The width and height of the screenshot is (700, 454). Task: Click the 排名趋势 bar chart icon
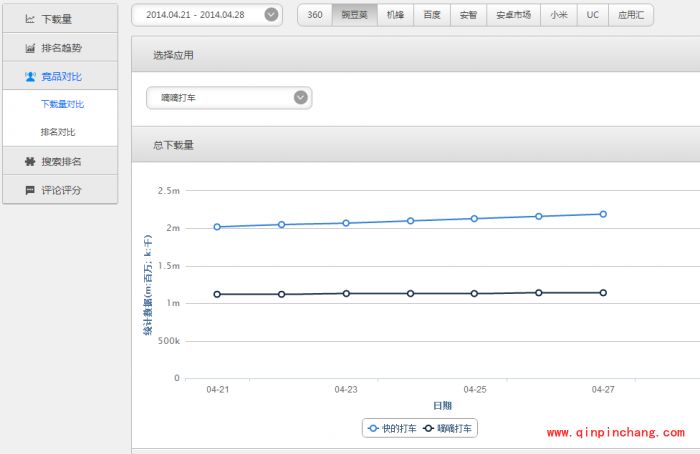click(x=30, y=48)
